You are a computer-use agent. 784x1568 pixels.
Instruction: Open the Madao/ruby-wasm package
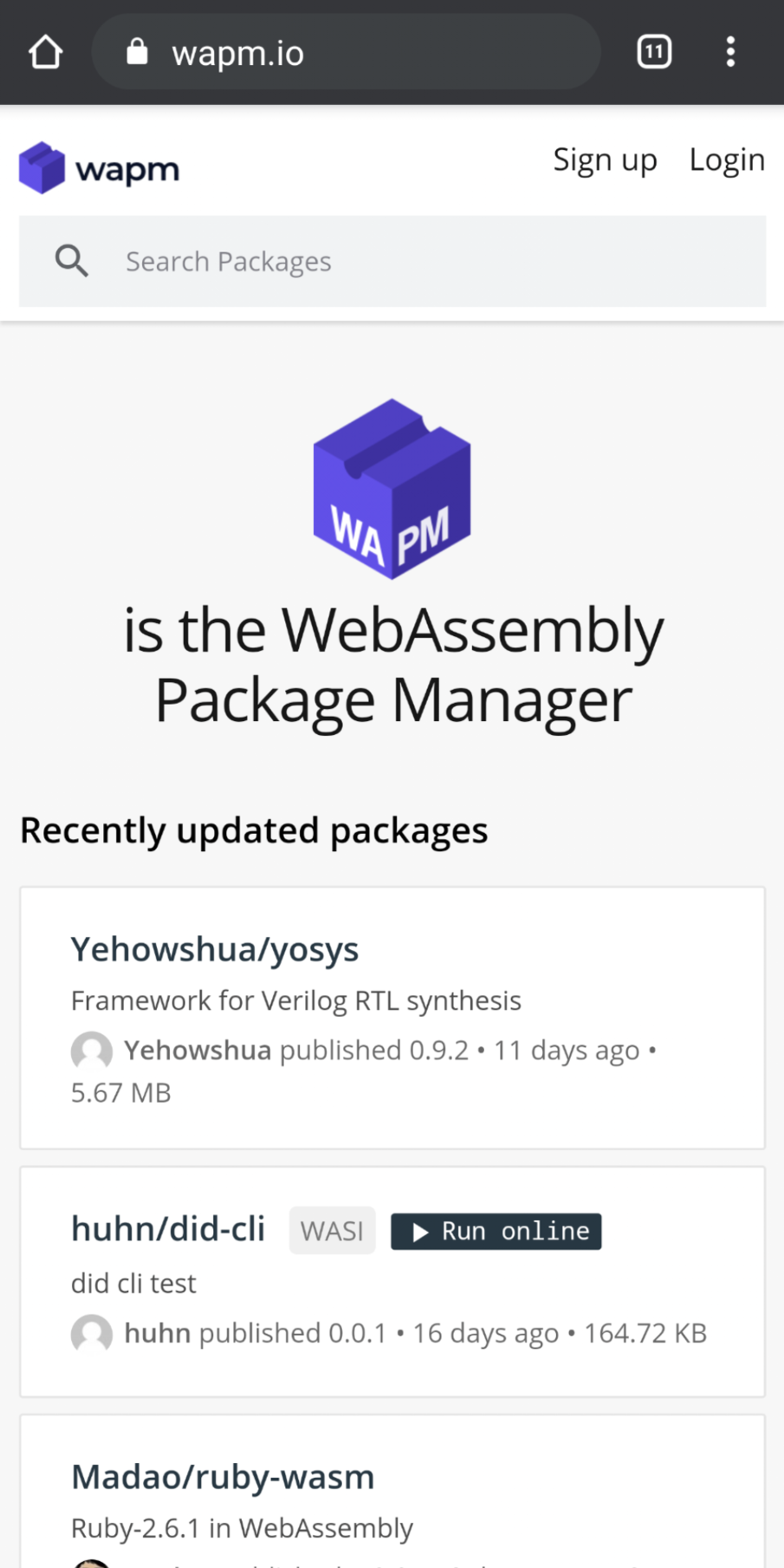tap(223, 1477)
